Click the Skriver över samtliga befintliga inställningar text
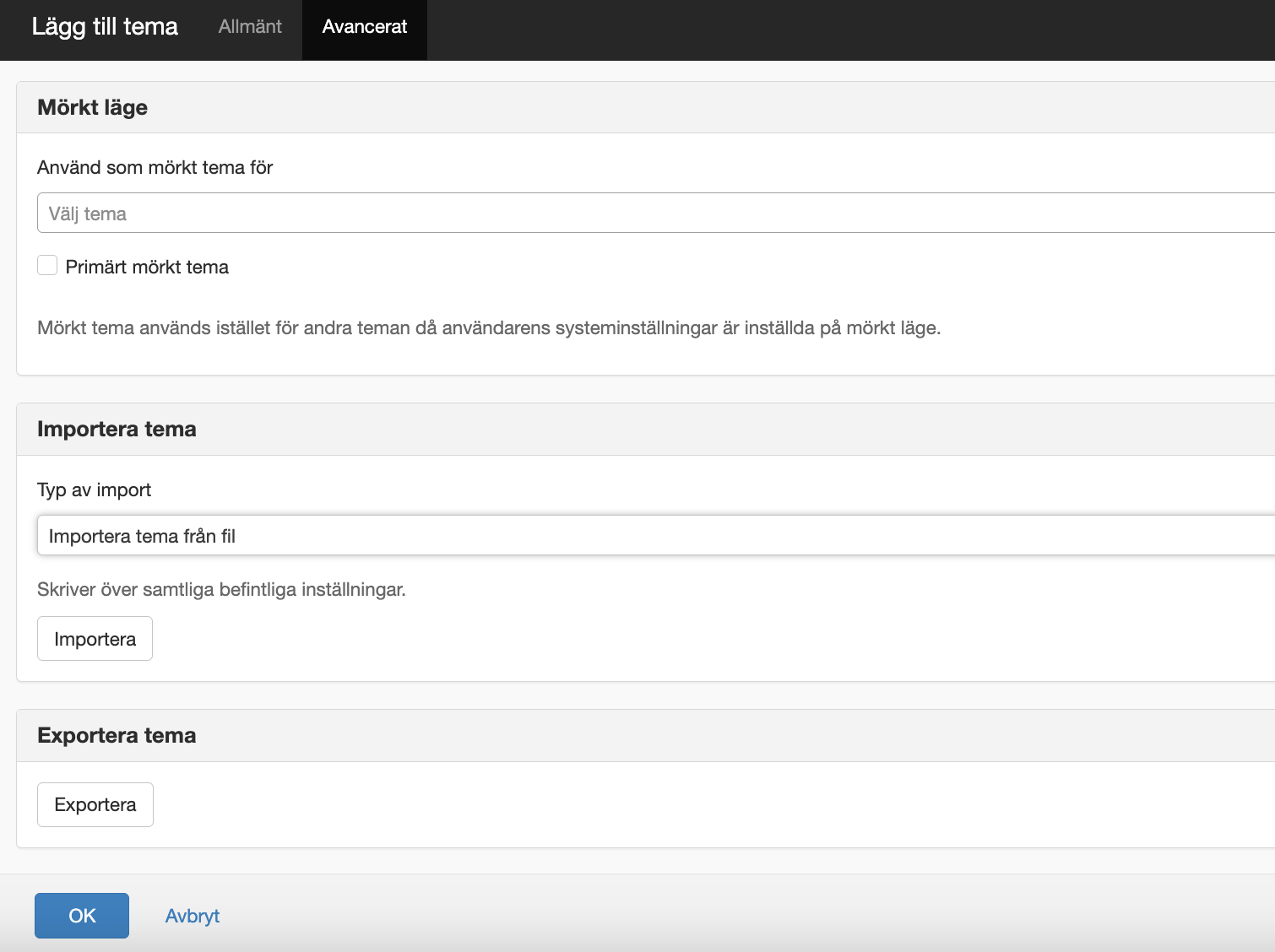This screenshot has width=1275, height=952. (221, 589)
